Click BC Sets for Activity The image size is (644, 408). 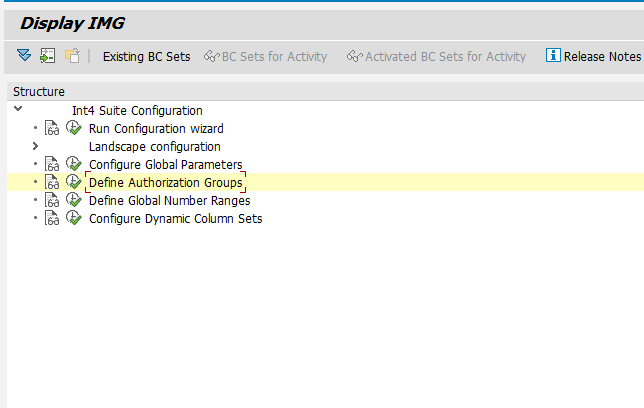[266, 57]
